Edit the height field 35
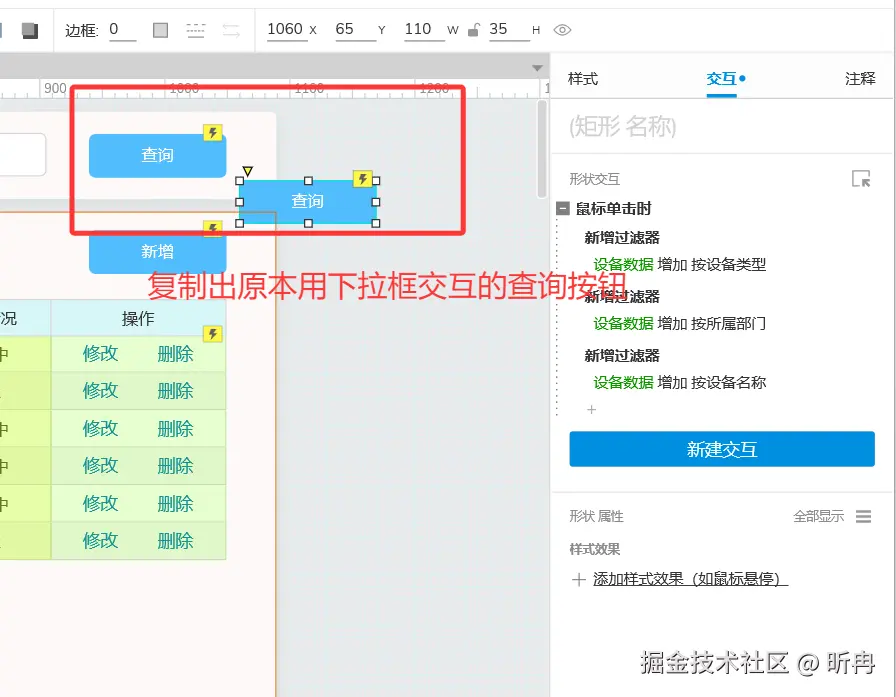The width and height of the screenshot is (896, 697). (509, 29)
